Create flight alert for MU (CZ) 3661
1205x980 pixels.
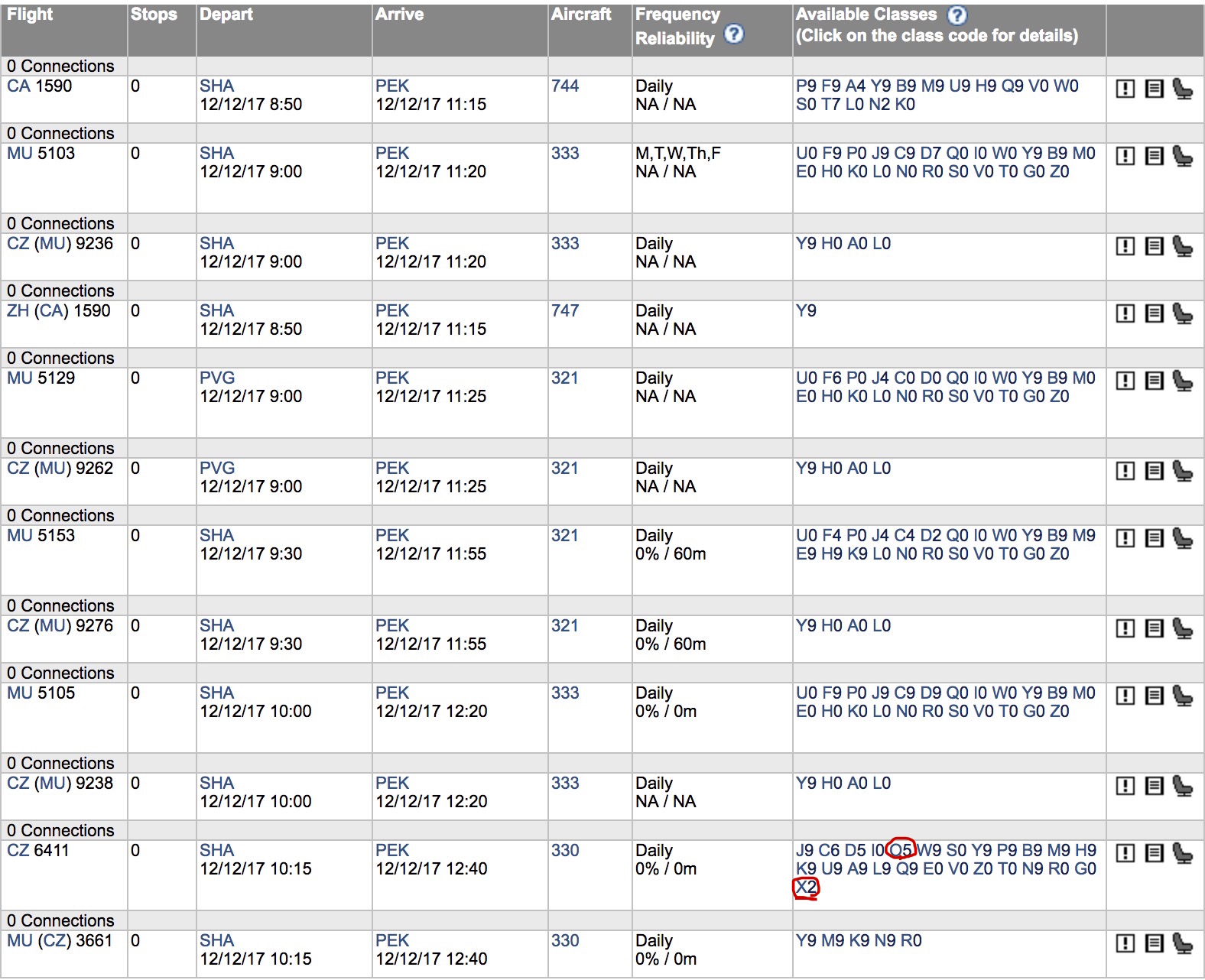point(1125,943)
